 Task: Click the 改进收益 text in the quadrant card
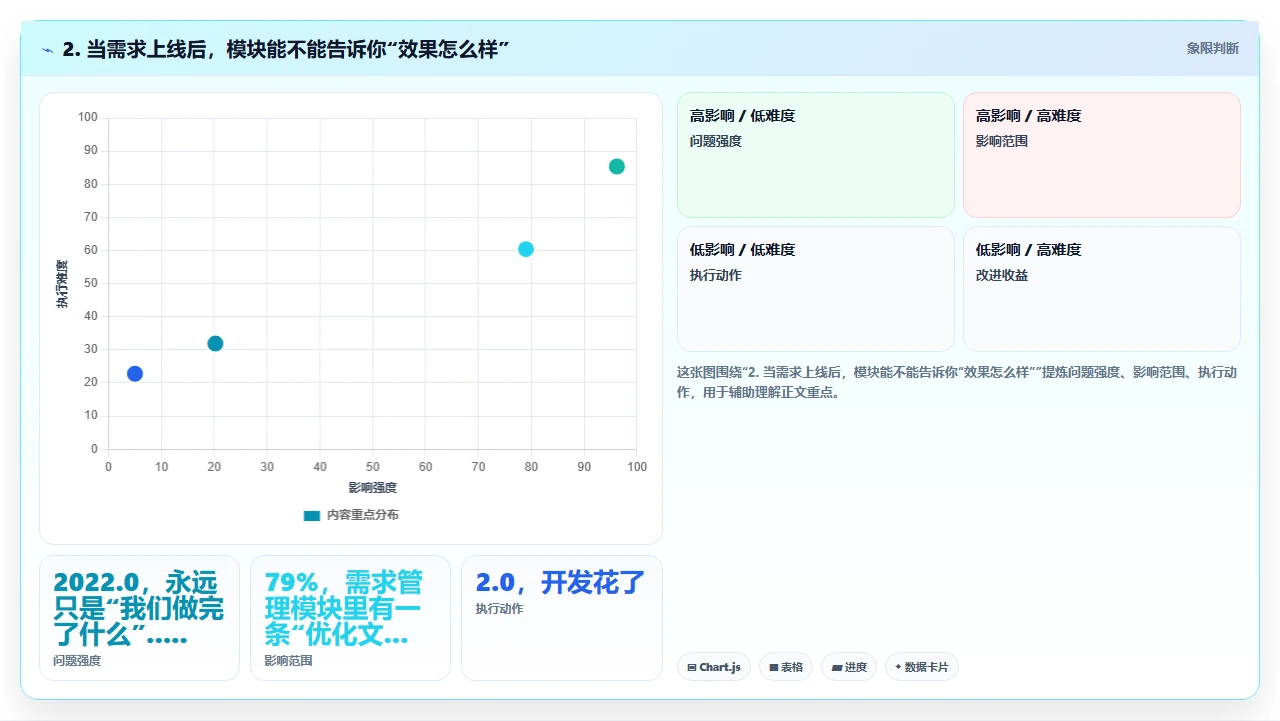tap(1002, 275)
